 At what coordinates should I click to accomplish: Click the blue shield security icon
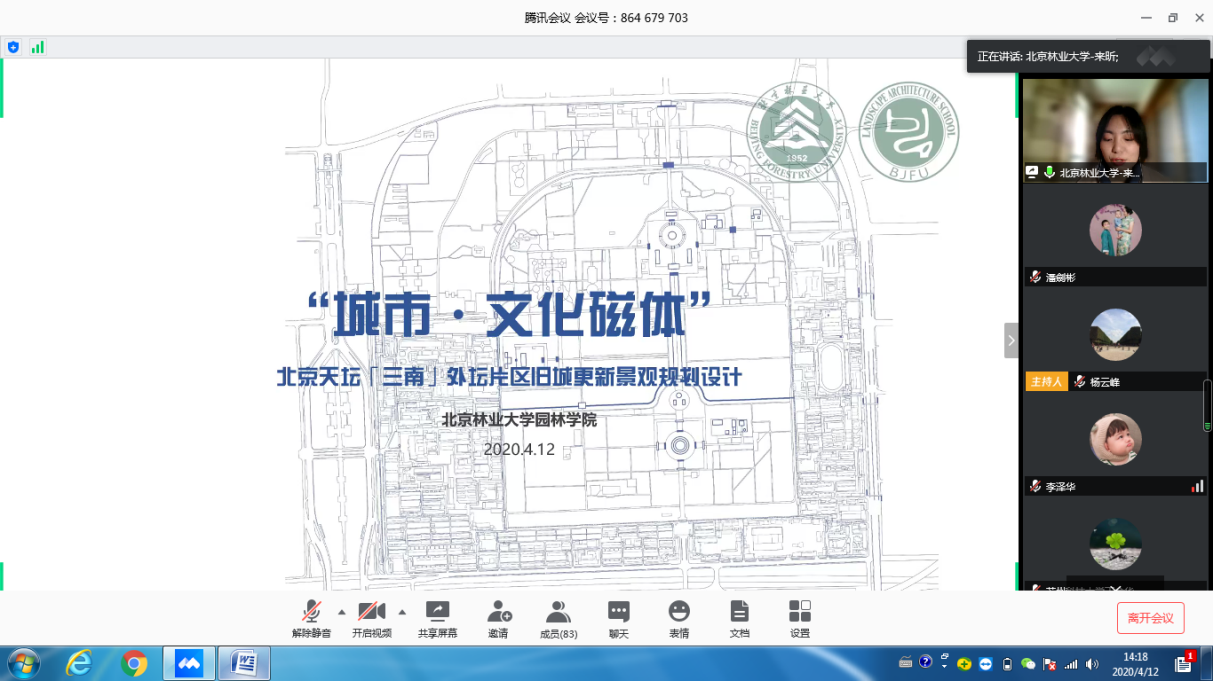tap(13, 47)
